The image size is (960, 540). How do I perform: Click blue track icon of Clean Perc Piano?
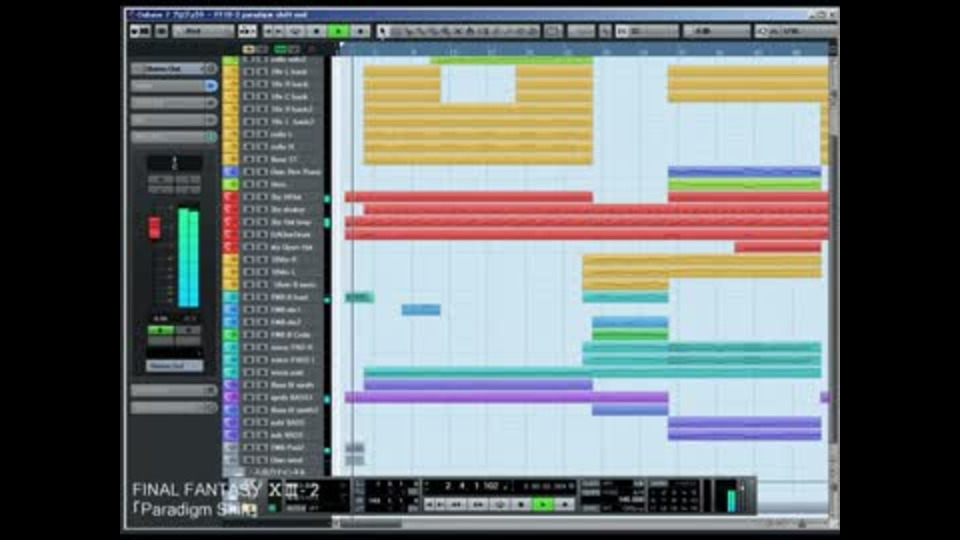231,172
